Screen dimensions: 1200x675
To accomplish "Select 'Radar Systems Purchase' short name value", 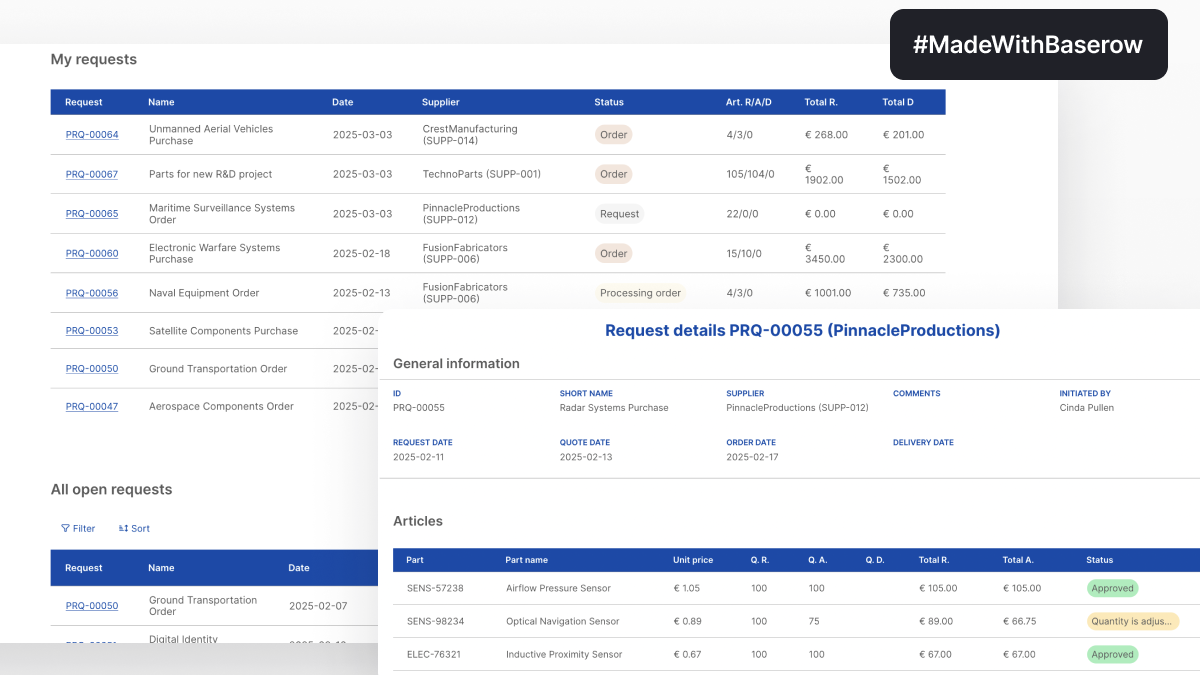I will tap(614, 408).
